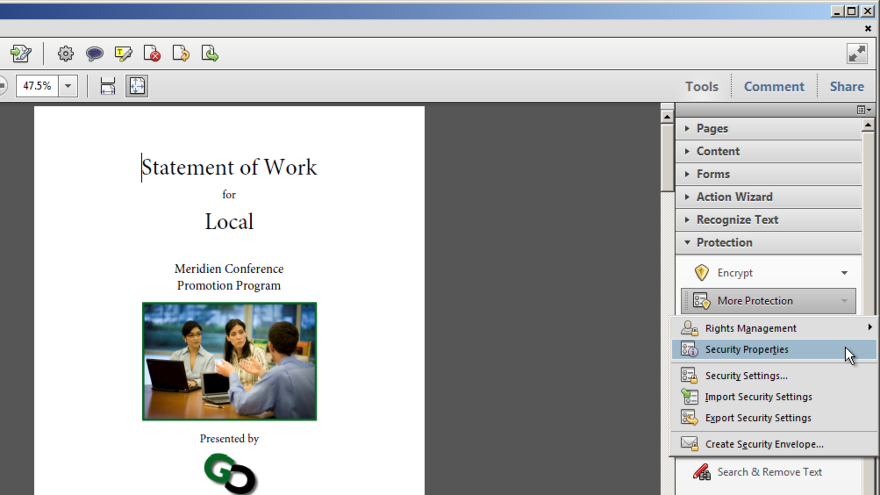Viewport: 880px width, 495px height.
Task: Click document scrollbar up arrow
Action: pos(667,117)
